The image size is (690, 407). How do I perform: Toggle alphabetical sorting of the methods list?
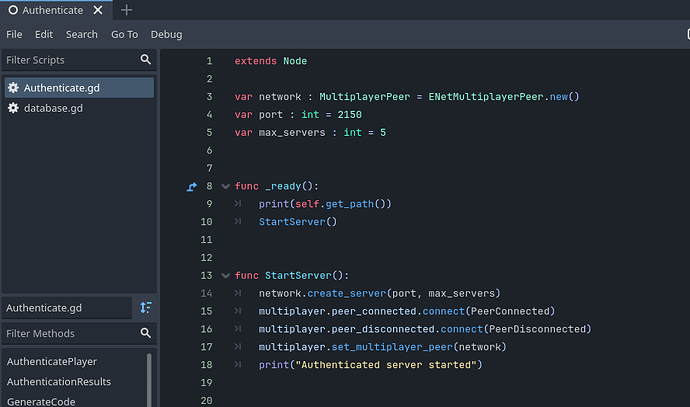click(146, 308)
